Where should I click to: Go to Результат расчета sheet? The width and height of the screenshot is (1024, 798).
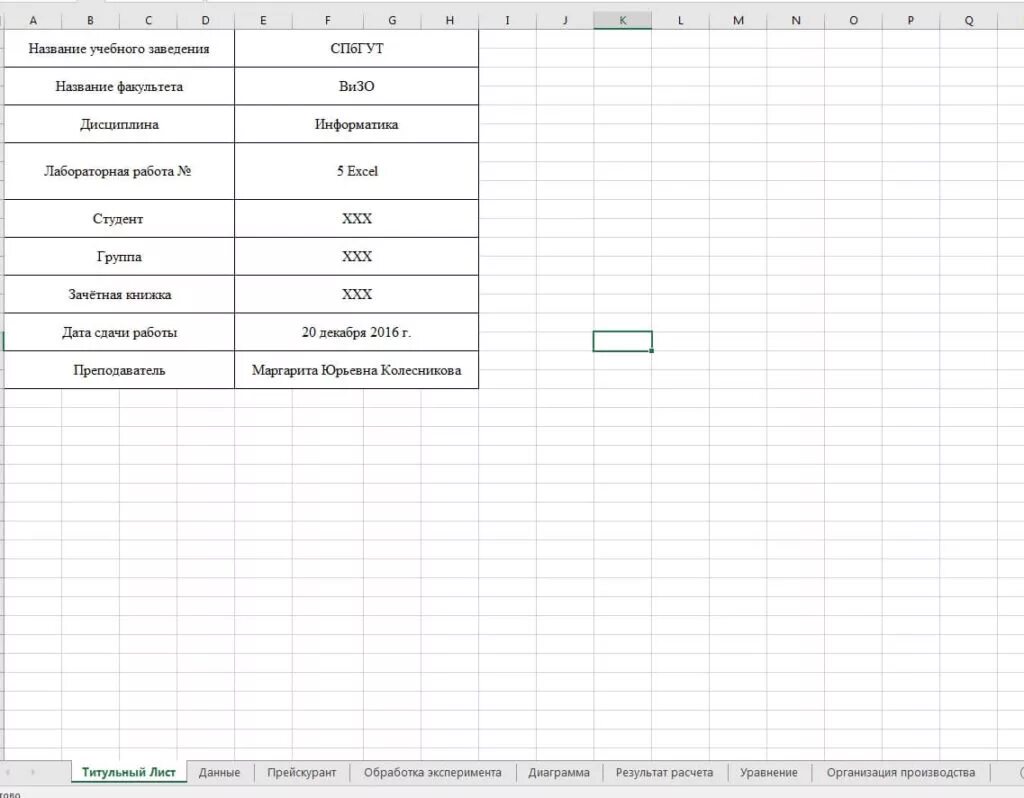tap(664, 772)
